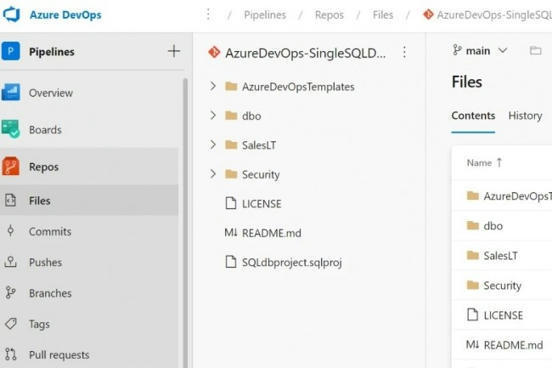This screenshot has width=552, height=368.
Task: Click the Overview icon in sidebar
Action: 11,92
